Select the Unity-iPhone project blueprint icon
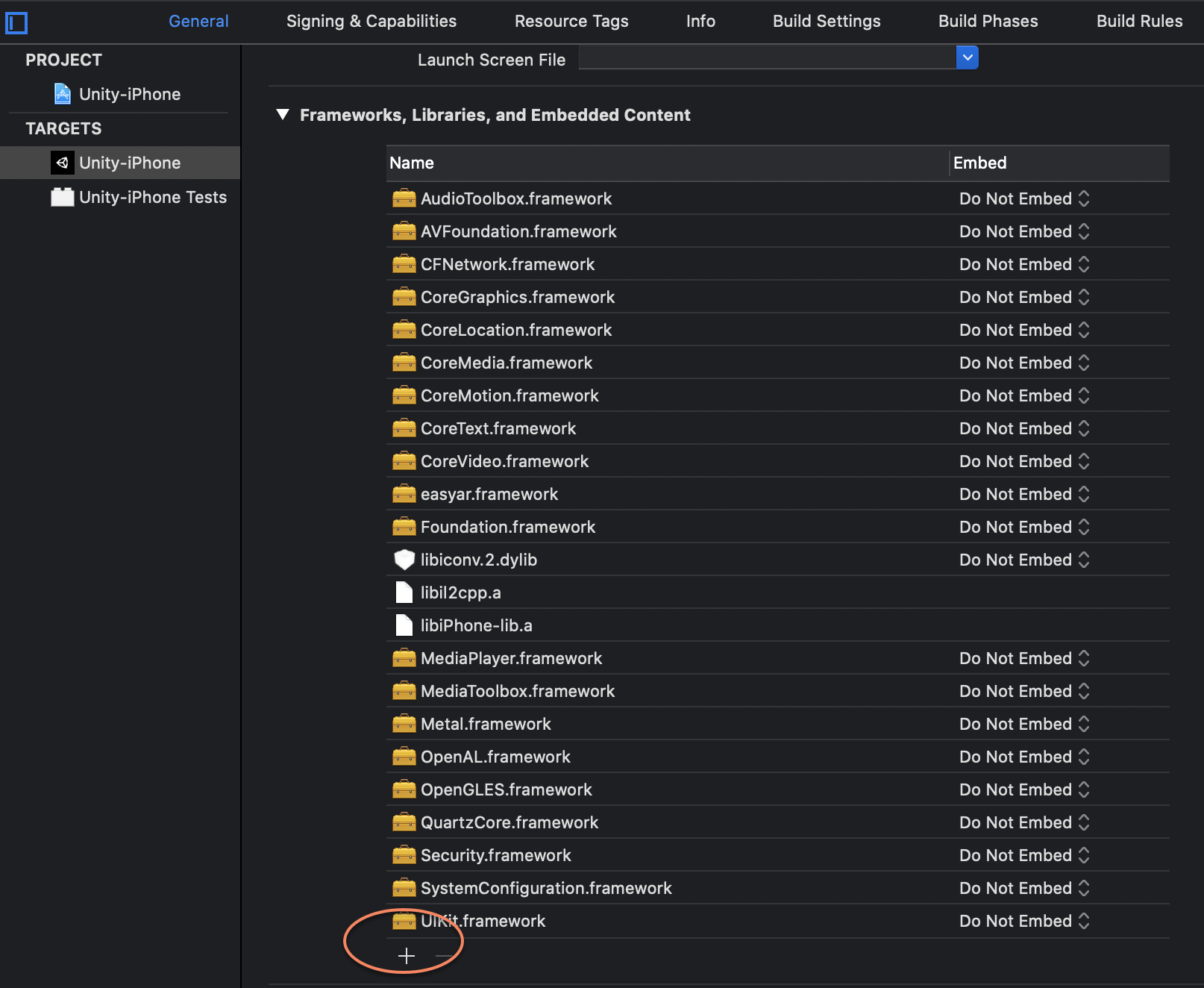1204x988 pixels. (63, 94)
